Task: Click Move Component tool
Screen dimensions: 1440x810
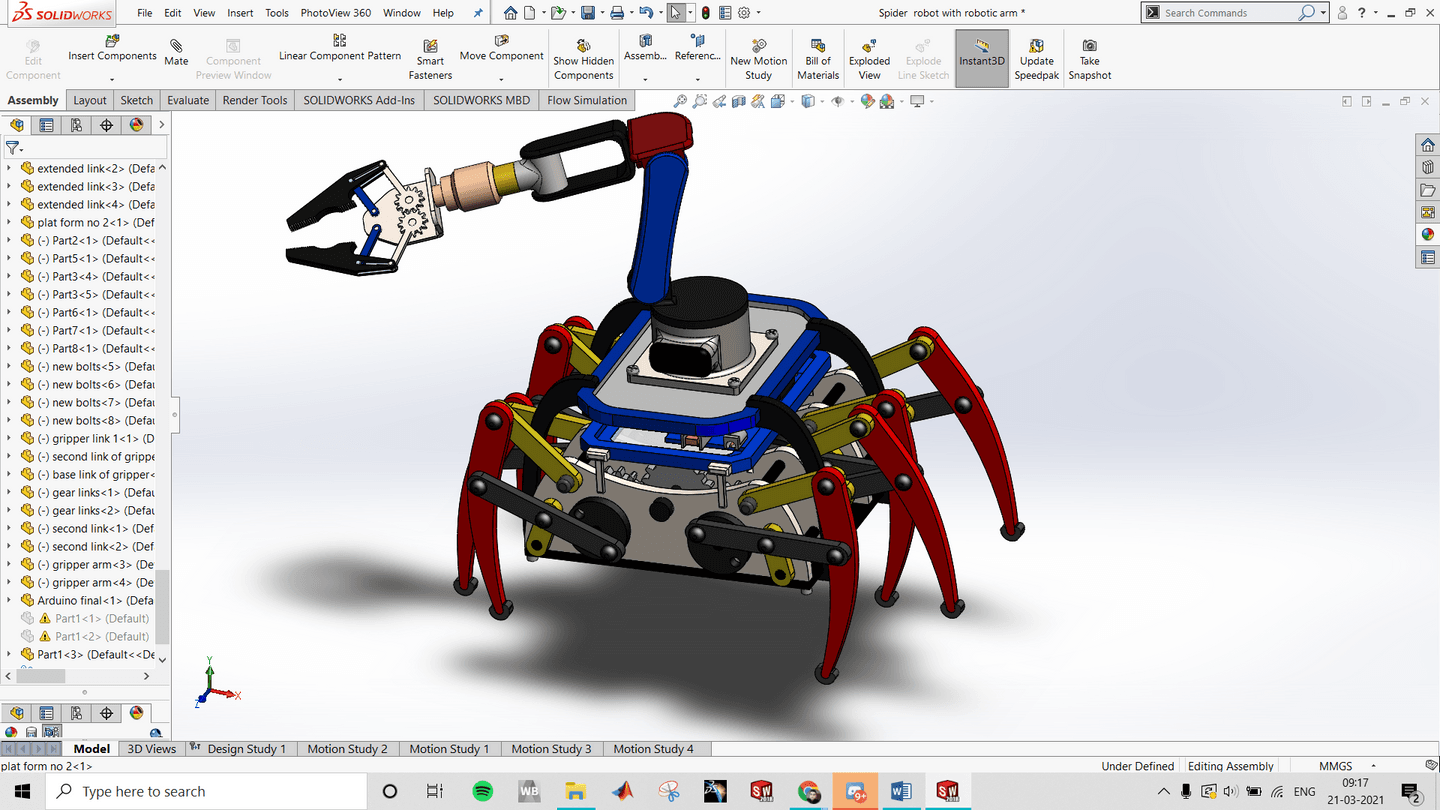Action: [x=502, y=48]
